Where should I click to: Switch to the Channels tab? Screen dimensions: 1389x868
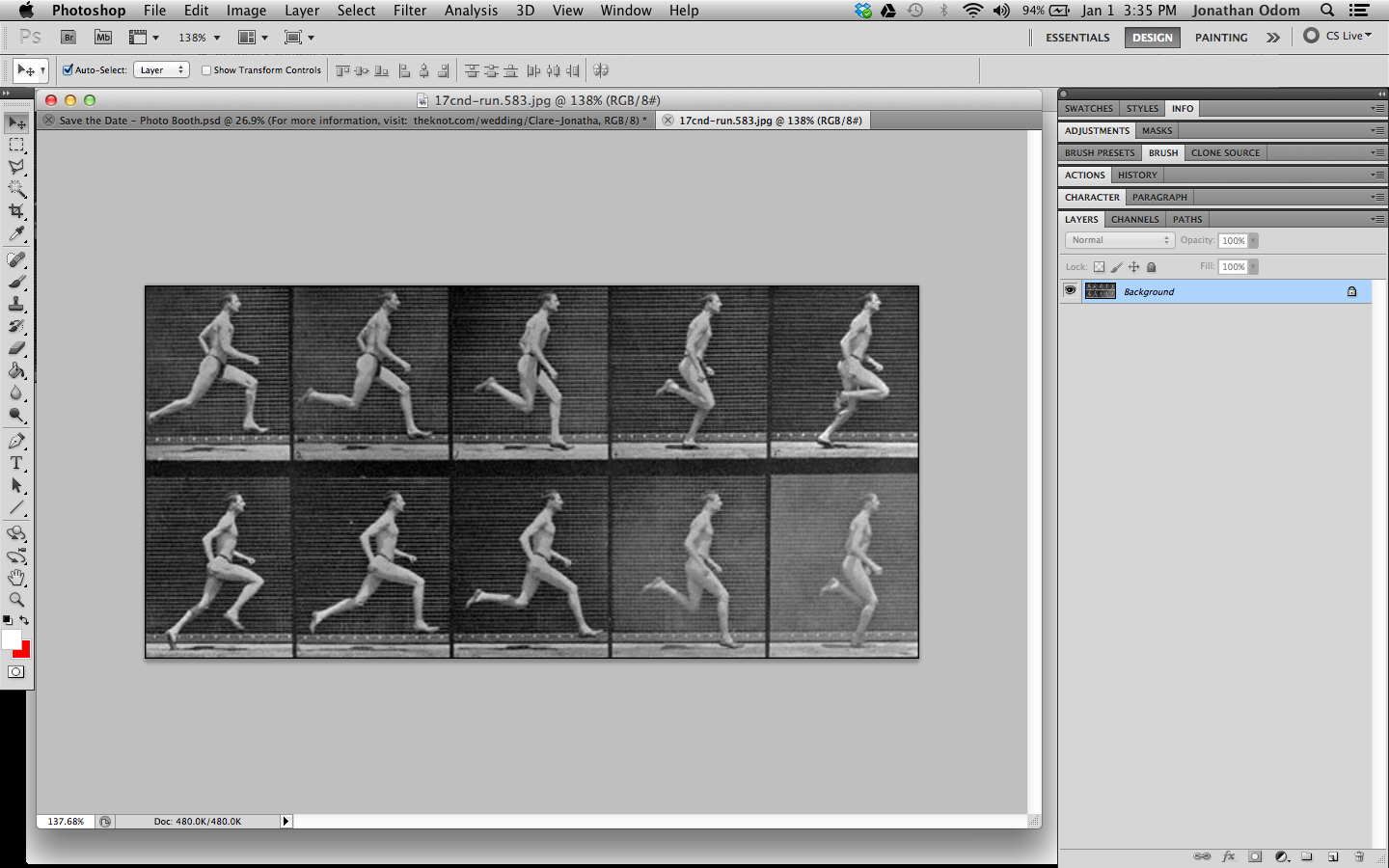point(1134,219)
